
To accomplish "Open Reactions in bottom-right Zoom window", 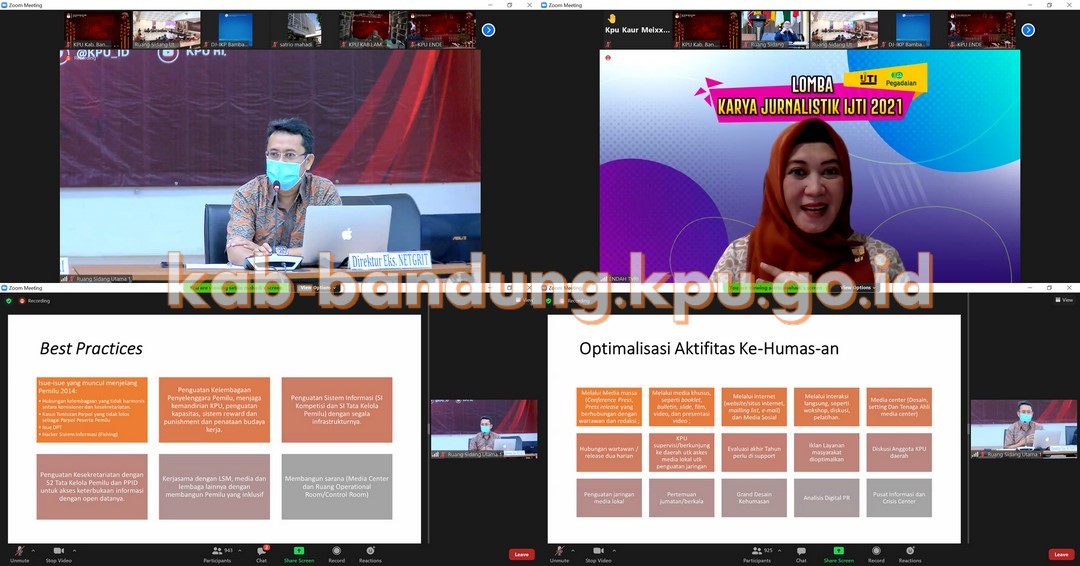I will [x=910, y=552].
